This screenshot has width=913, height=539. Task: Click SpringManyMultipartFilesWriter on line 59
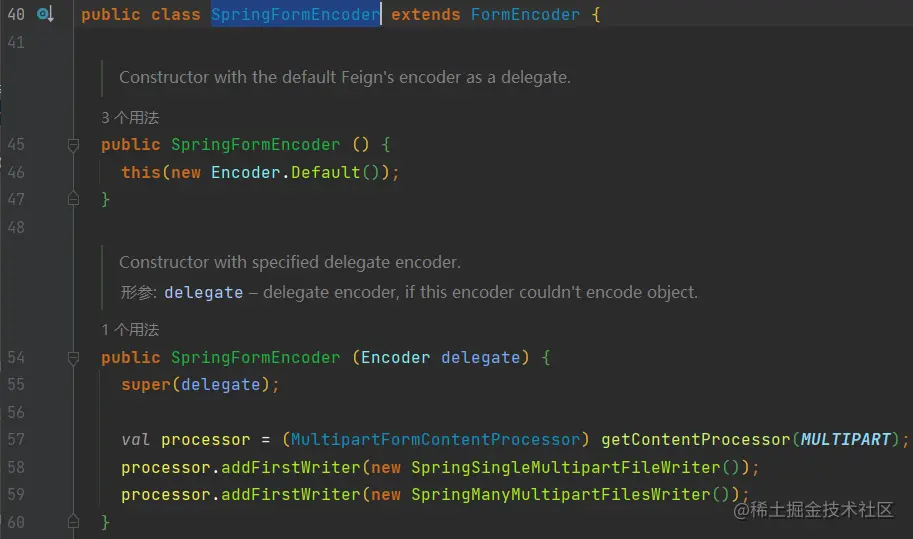point(561,495)
